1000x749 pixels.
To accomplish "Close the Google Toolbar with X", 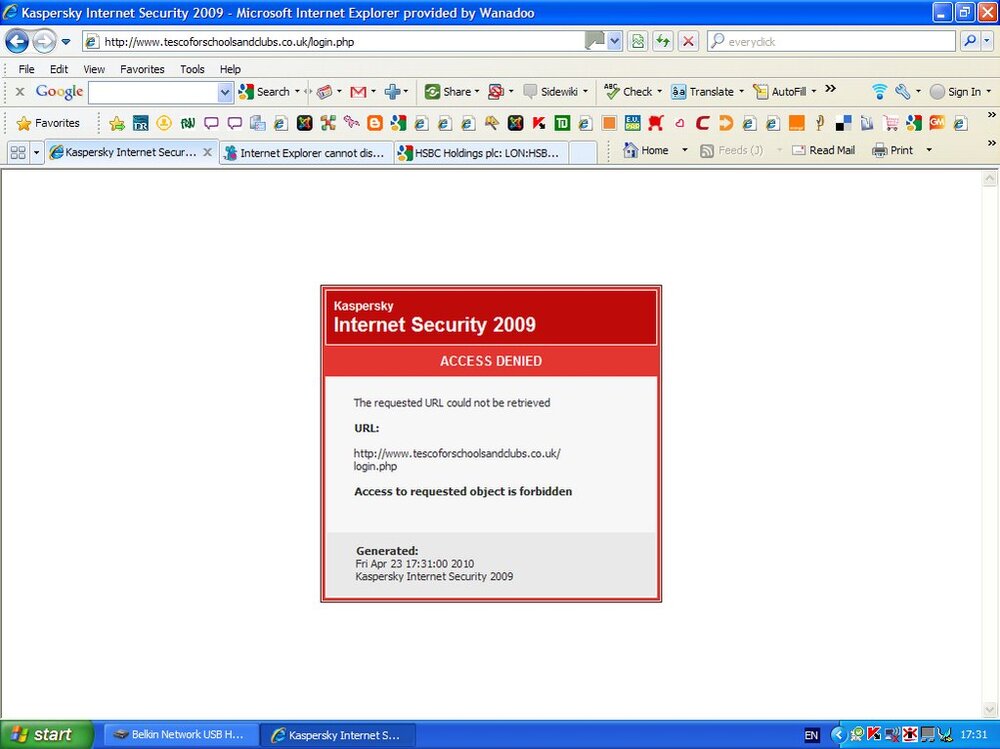I will point(20,92).
